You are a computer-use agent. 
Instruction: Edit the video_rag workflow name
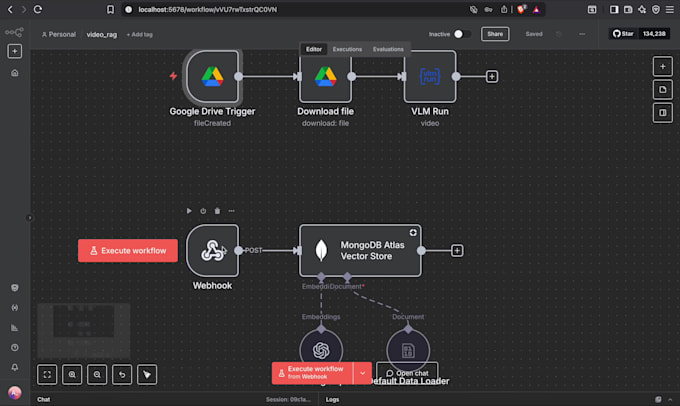(101, 34)
